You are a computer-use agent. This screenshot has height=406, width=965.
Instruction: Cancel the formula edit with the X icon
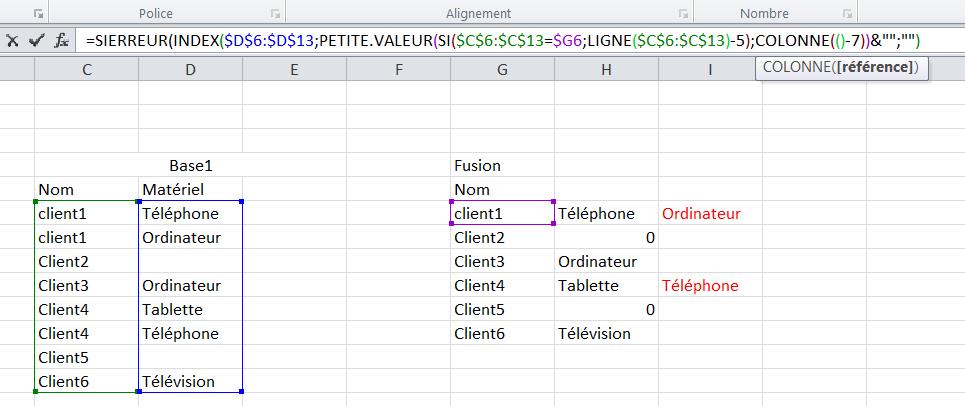pyautogui.click(x=13, y=41)
